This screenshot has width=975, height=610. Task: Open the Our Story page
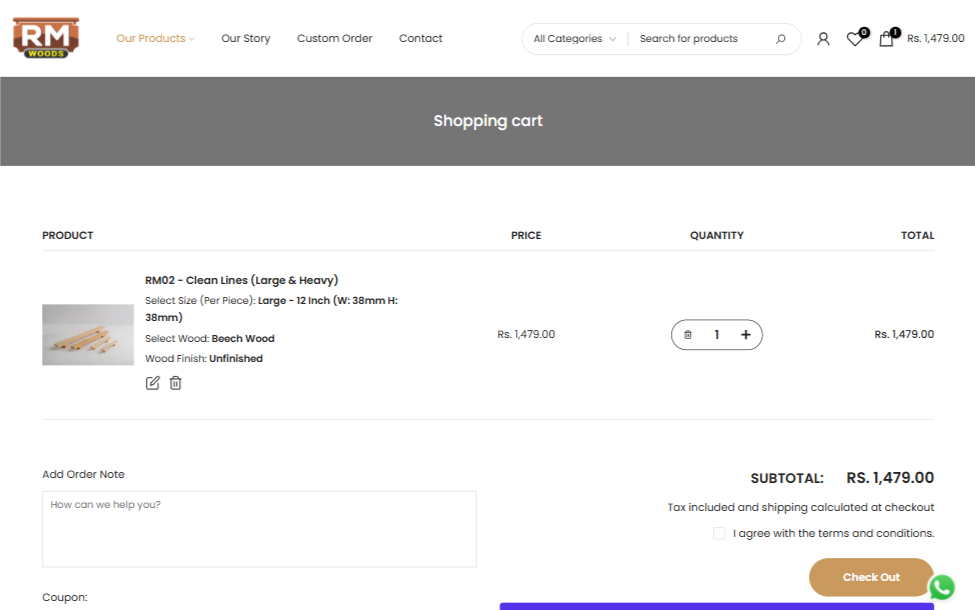(246, 39)
